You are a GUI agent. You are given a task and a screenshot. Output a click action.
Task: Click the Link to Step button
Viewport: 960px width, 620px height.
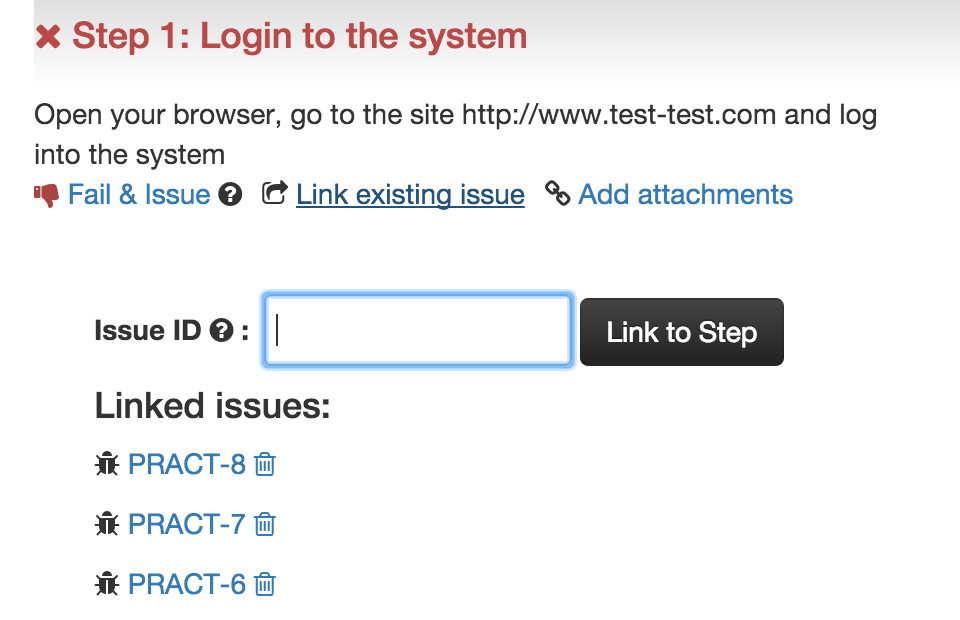(681, 332)
